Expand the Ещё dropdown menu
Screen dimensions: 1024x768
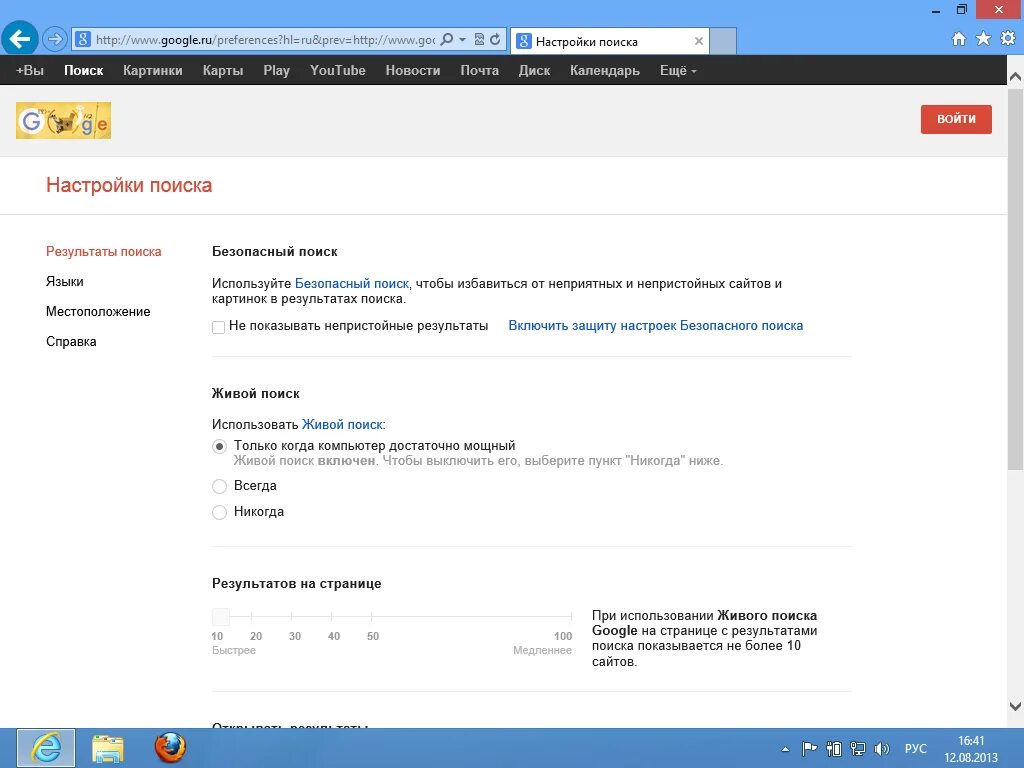[678, 71]
